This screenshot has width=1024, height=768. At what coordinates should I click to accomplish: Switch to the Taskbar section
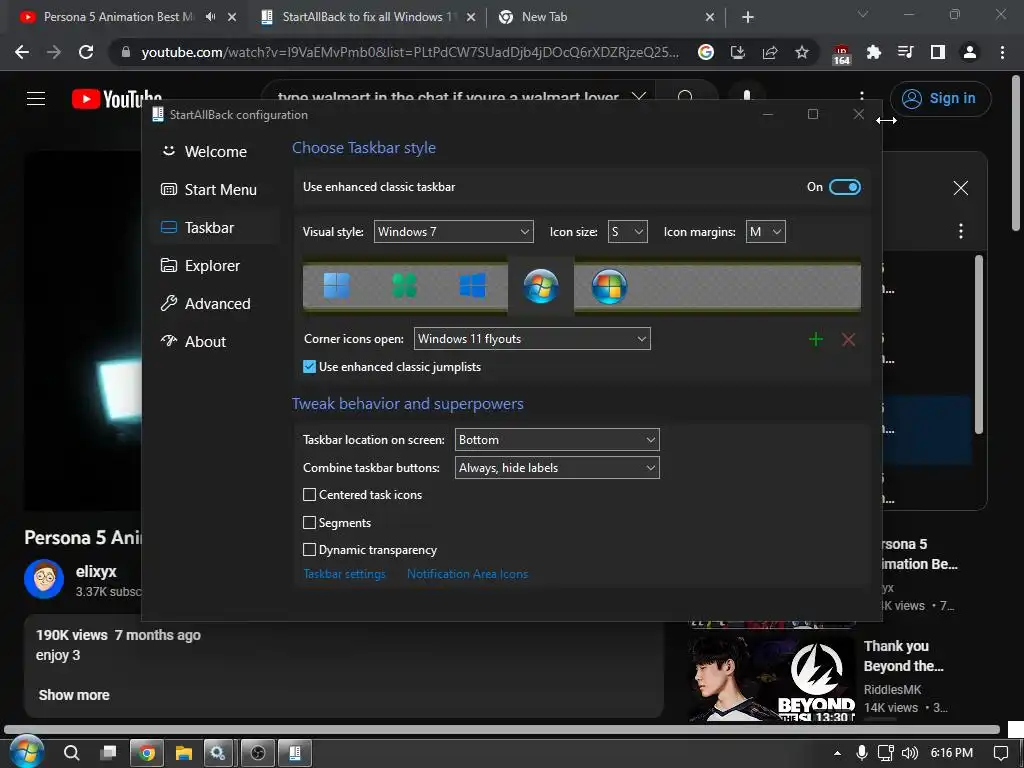(216, 227)
